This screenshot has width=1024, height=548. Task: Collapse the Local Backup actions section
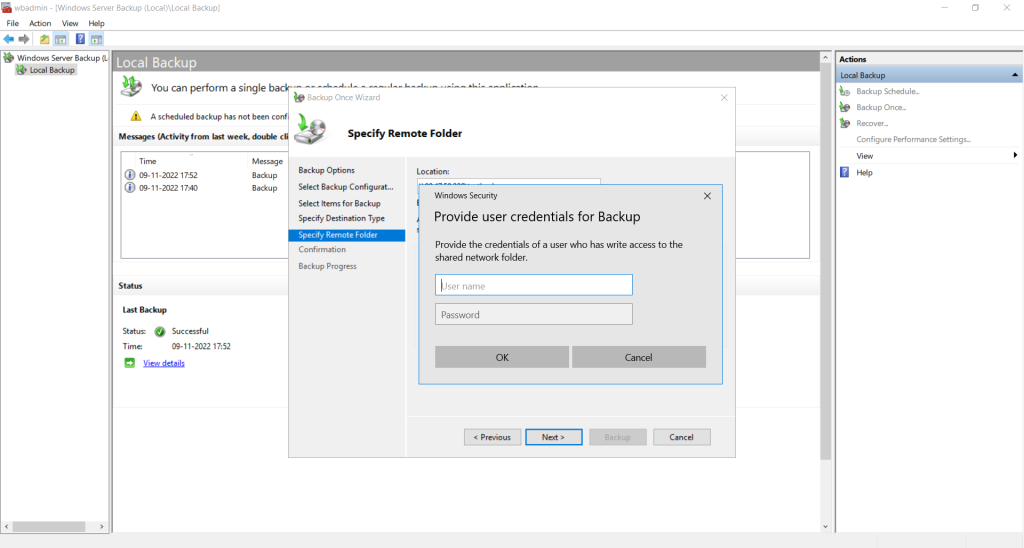pyautogui.click(x=1014, y=75)
